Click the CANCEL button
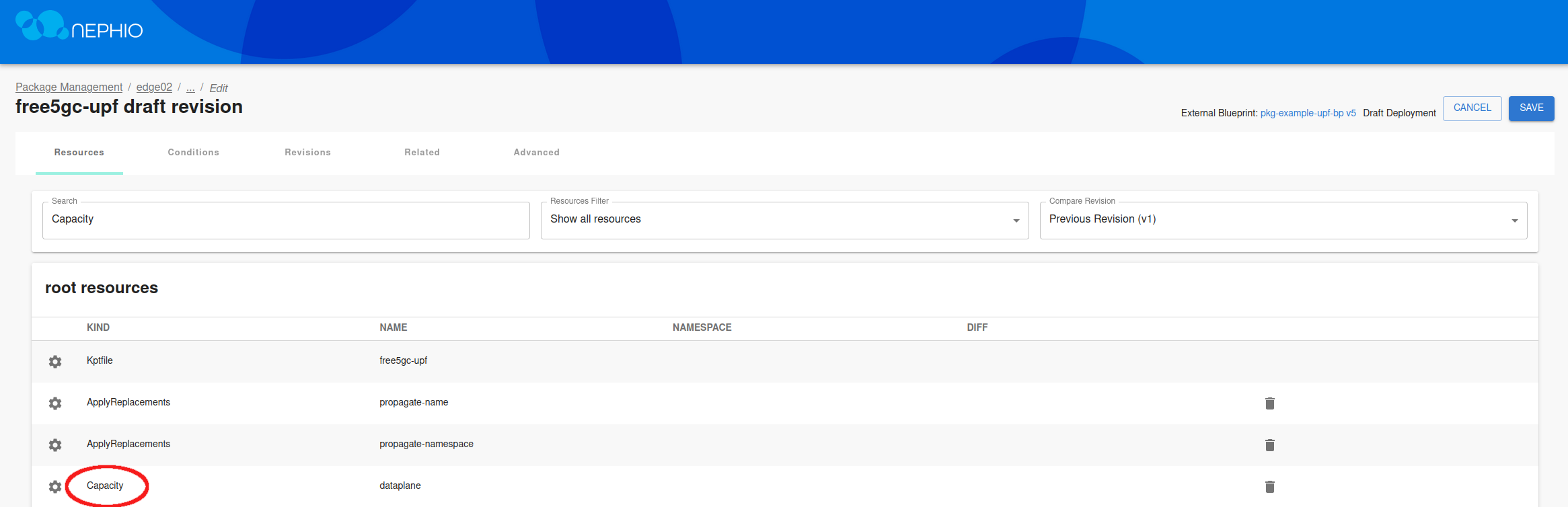Viewport: 1568px width, 507px height. (x=1472, y=108)
